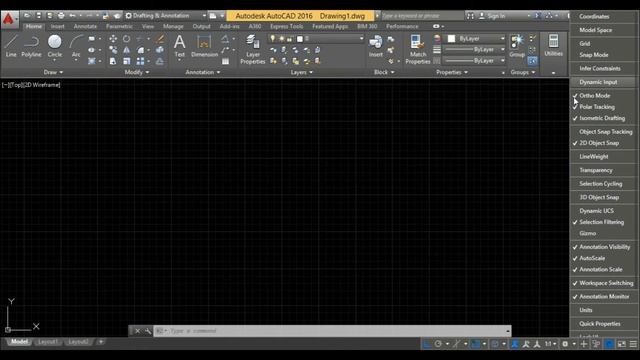Click the Top viewport view label
Viewport: 640px width, 360px height.
pos(17,85)
